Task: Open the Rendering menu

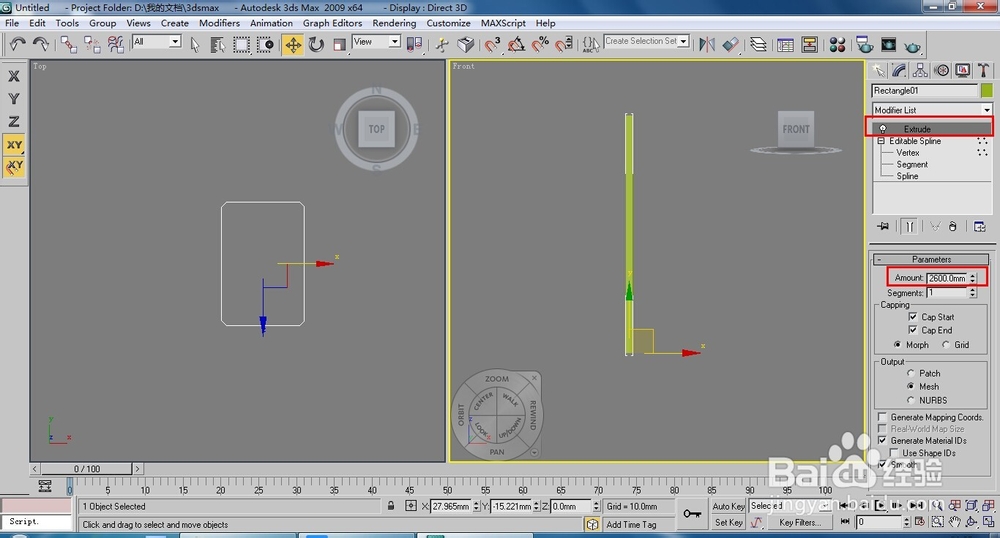Action: [394, 23]
